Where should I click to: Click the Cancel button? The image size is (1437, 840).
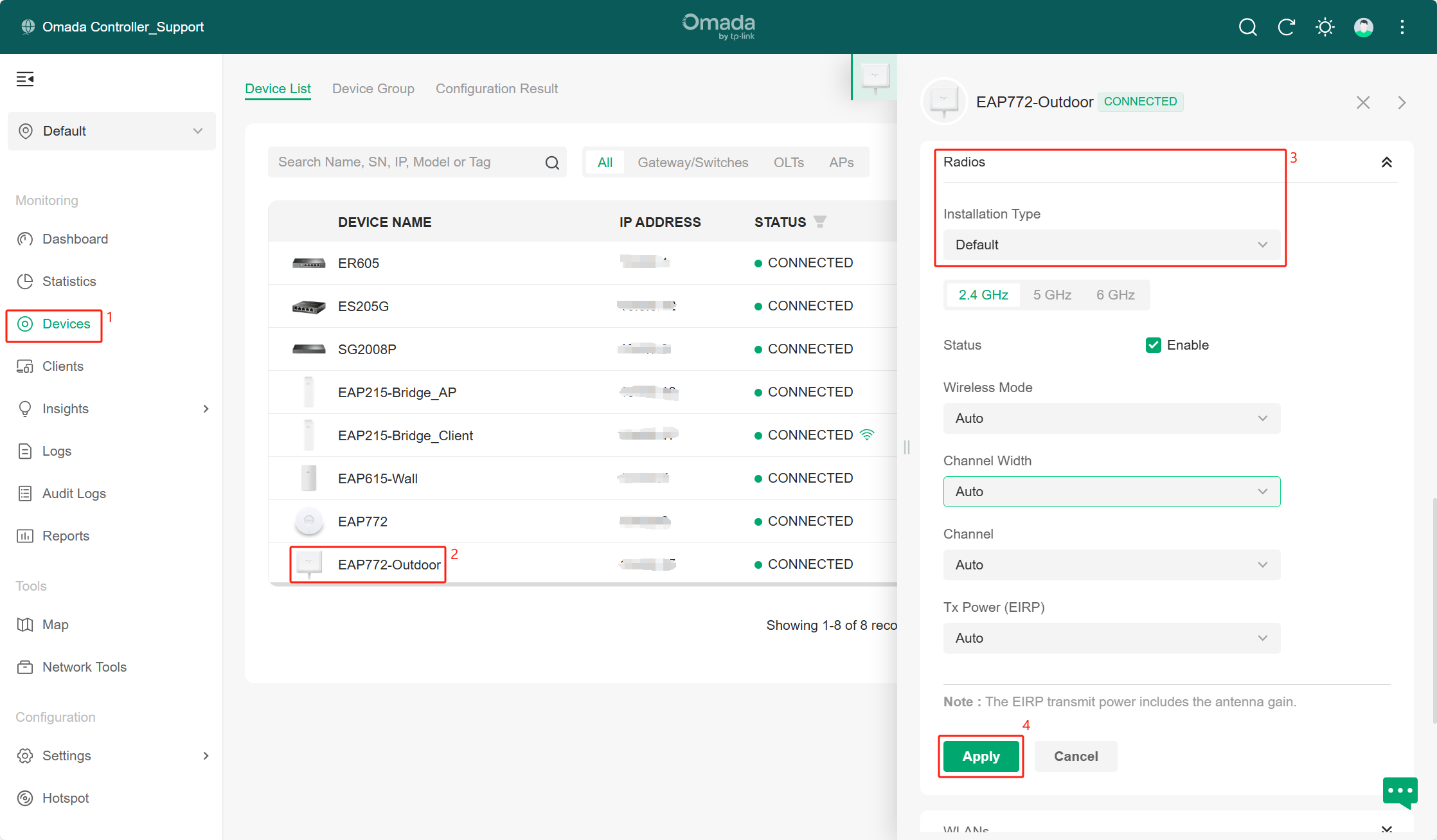(1076, 756)
